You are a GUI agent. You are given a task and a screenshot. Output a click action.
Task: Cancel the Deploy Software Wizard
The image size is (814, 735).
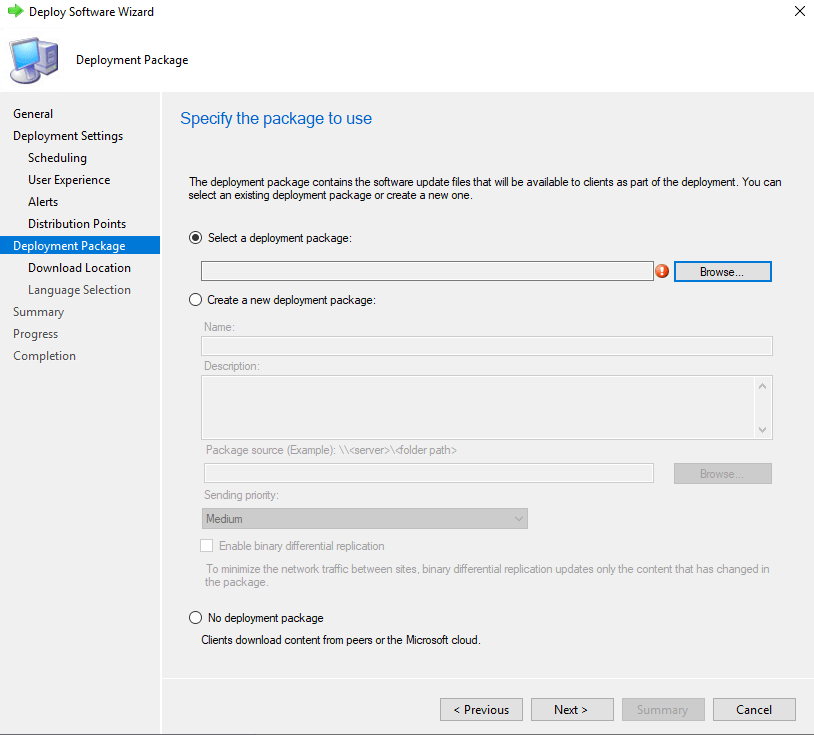754,710
